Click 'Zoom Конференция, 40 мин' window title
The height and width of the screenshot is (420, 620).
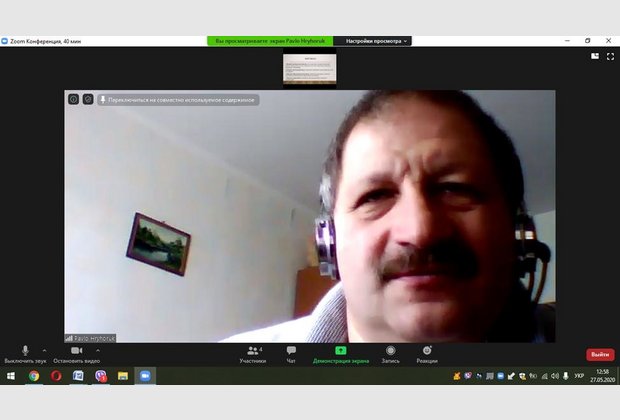pyautogui.click(x=45, y=41)
